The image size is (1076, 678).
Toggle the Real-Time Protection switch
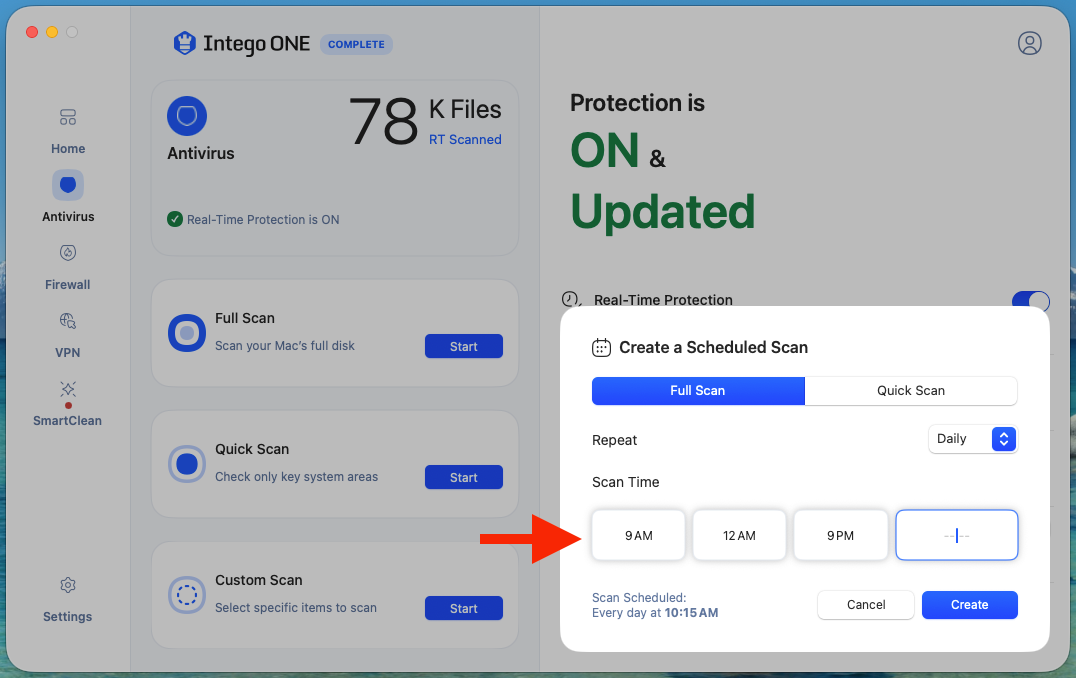point(1031,301)
